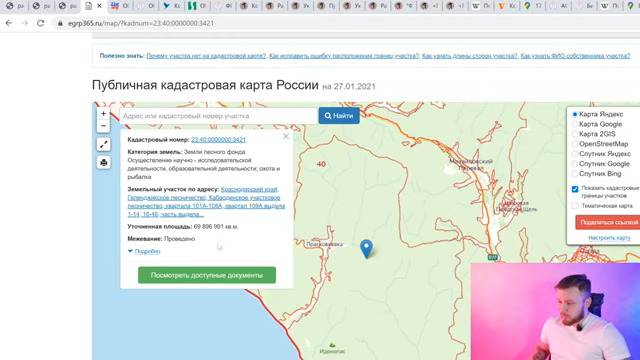
Task: Toggle fullscreen map with the expand arrows icon
Action: [x=103, y=144]
